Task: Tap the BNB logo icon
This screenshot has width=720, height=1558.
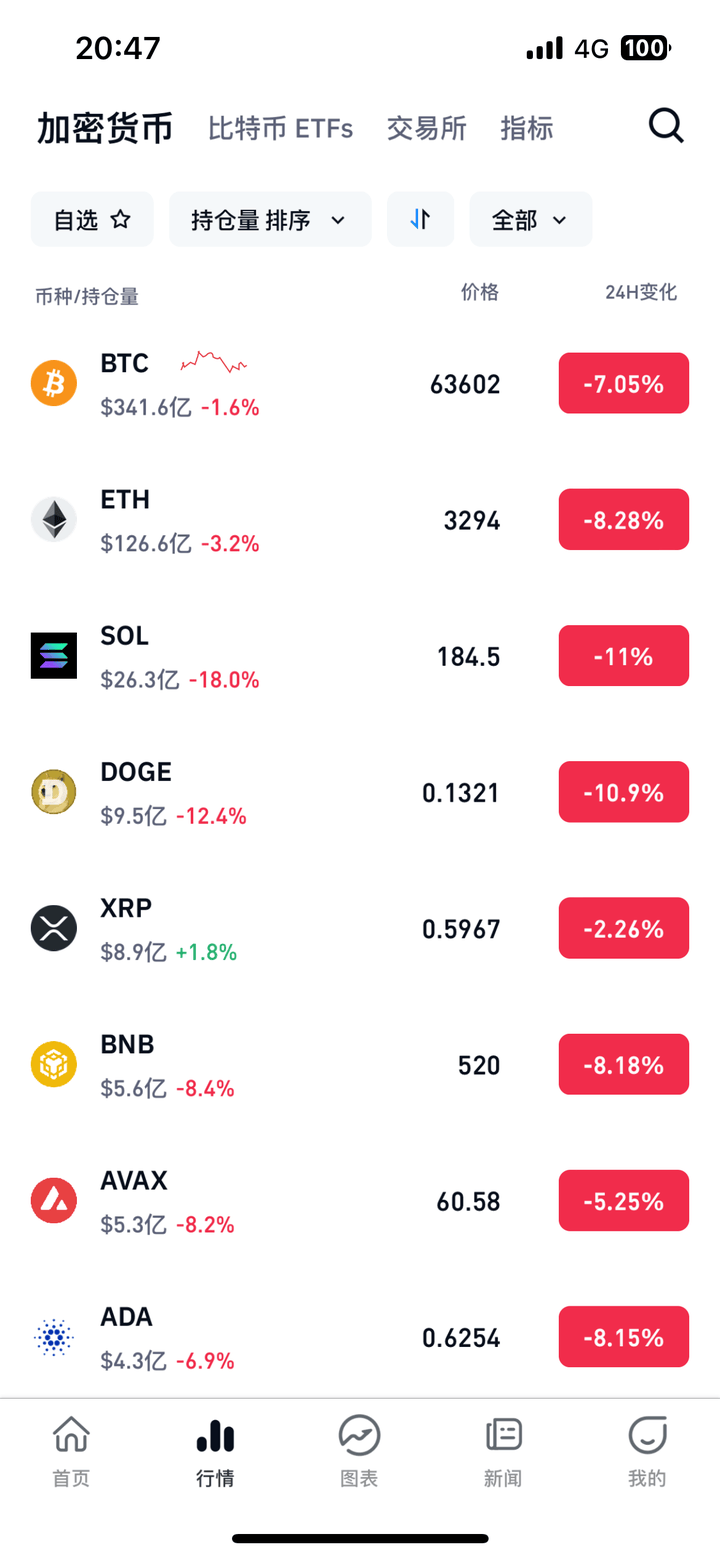Action: tap(54, 1064)
